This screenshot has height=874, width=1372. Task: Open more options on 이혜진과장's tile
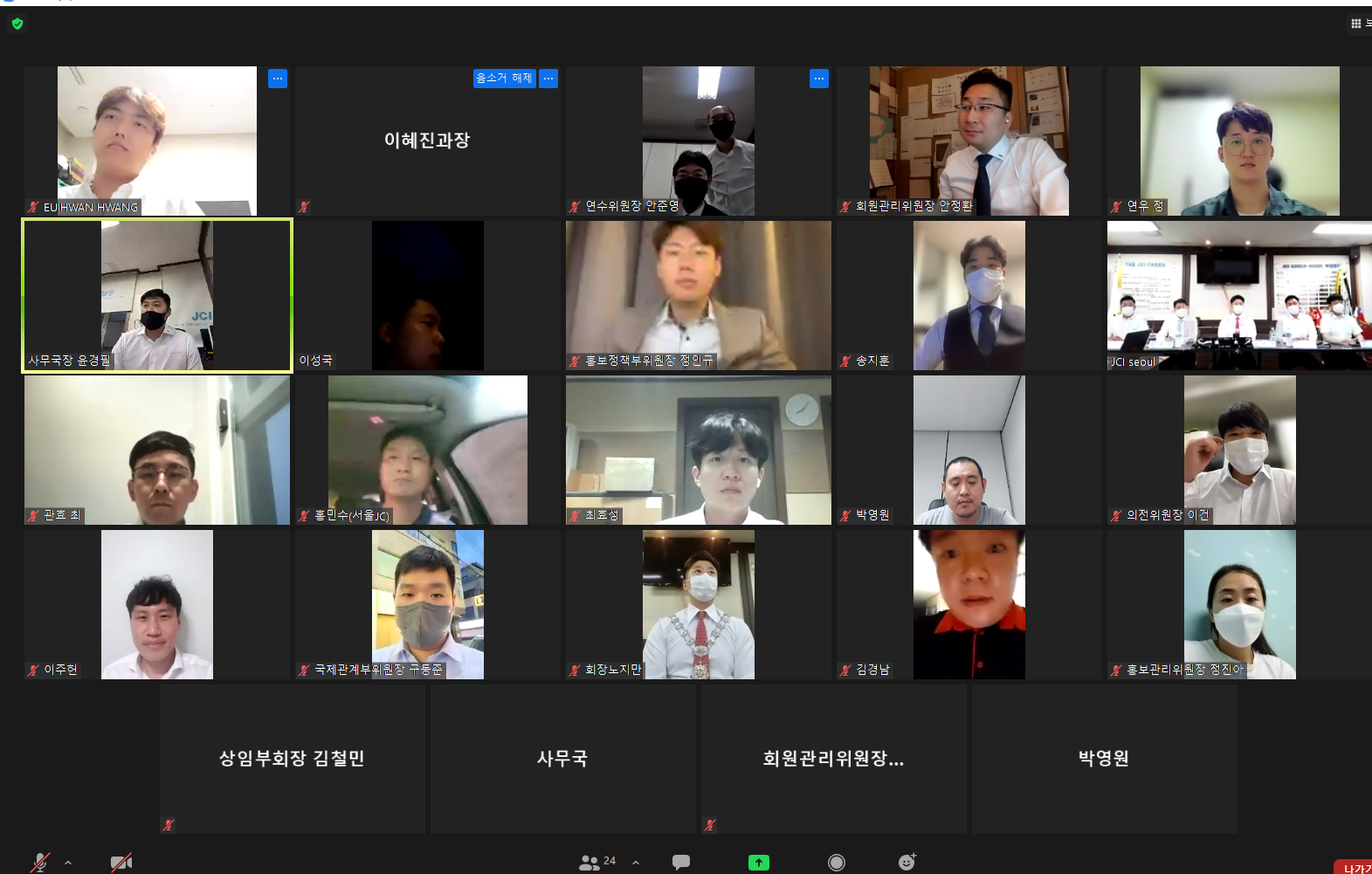click(548, 79)
